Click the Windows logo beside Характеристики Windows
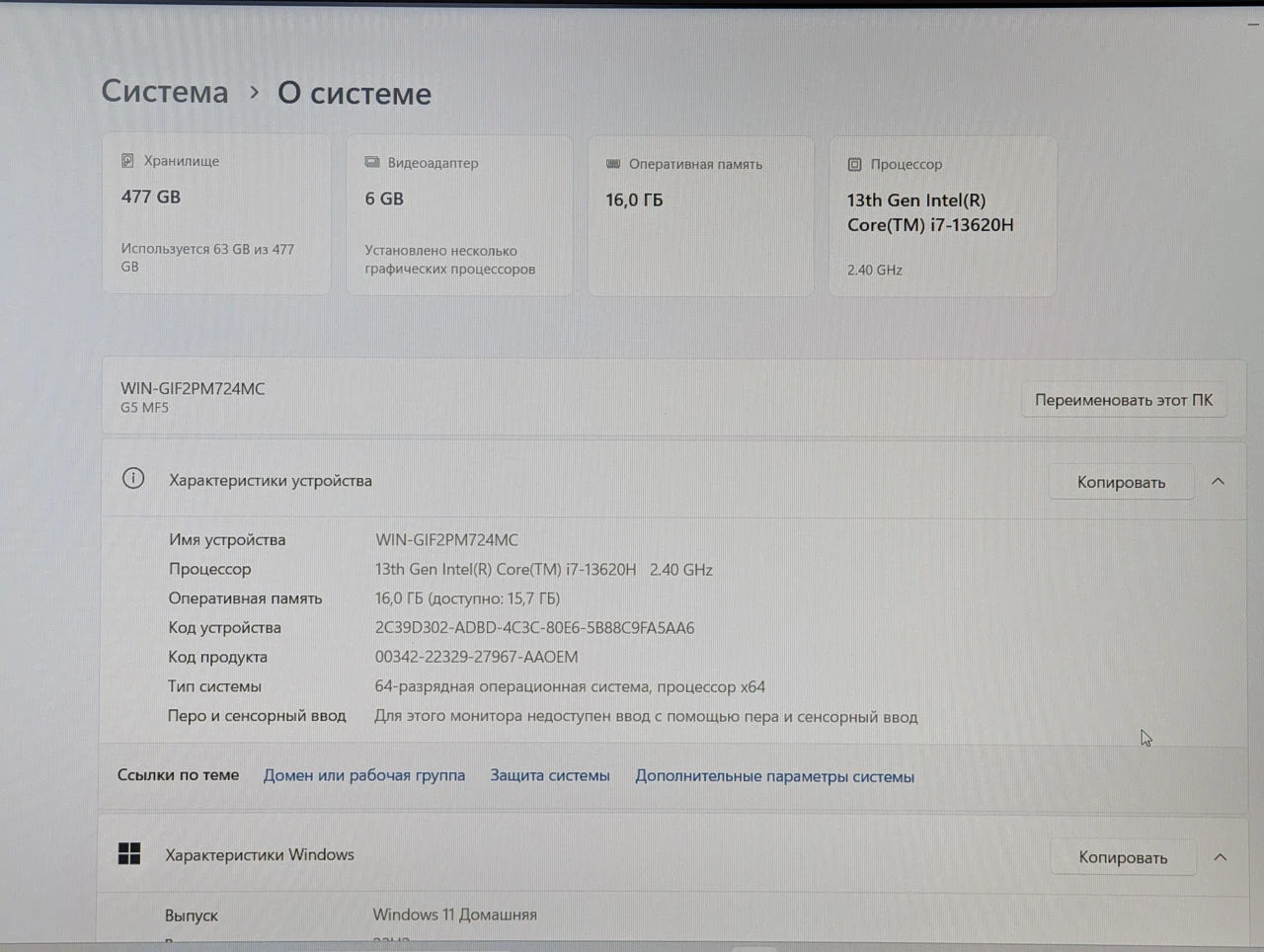 (129, 853)
